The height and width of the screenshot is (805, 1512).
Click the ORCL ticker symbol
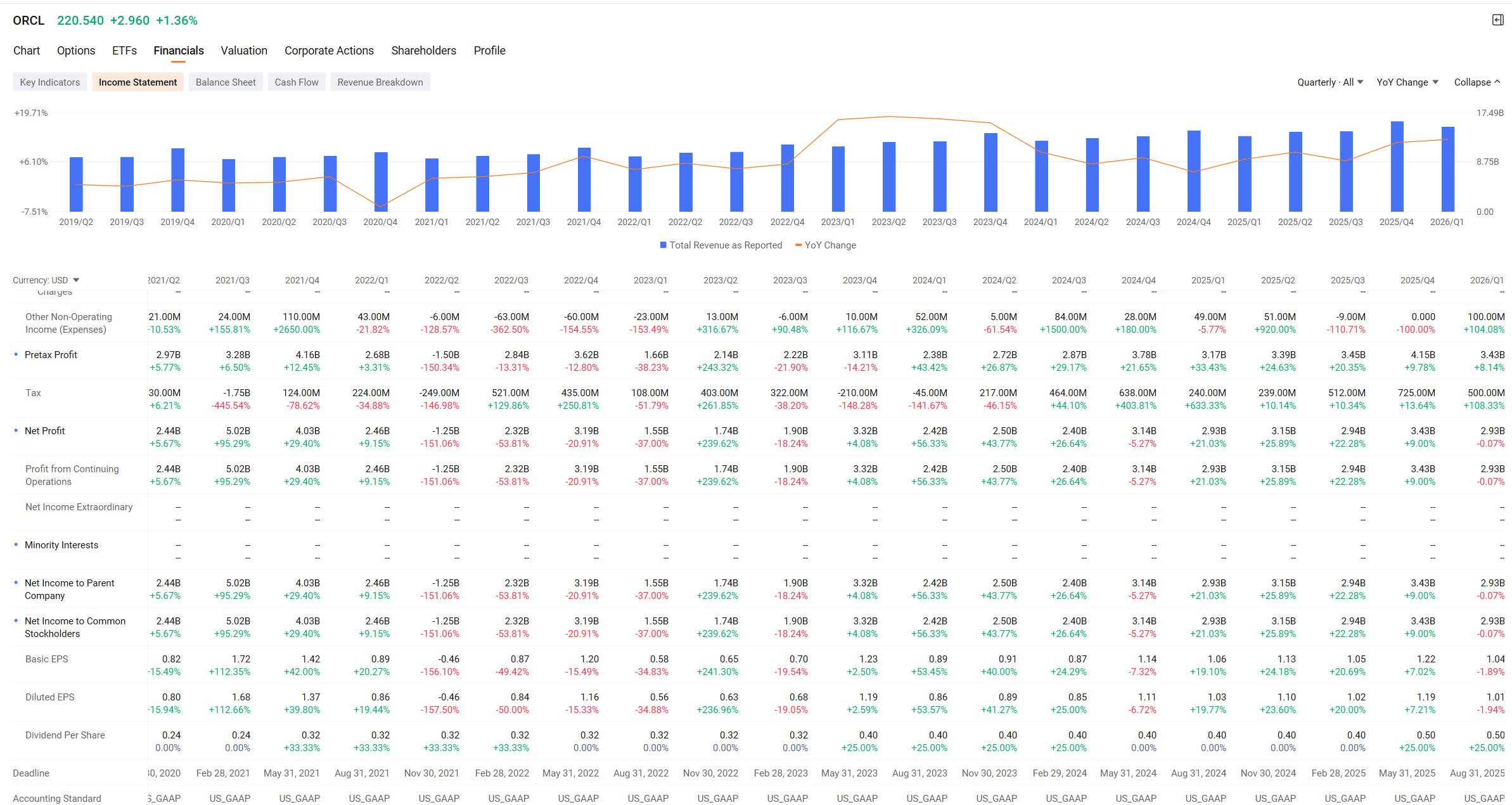click(29, 21)
